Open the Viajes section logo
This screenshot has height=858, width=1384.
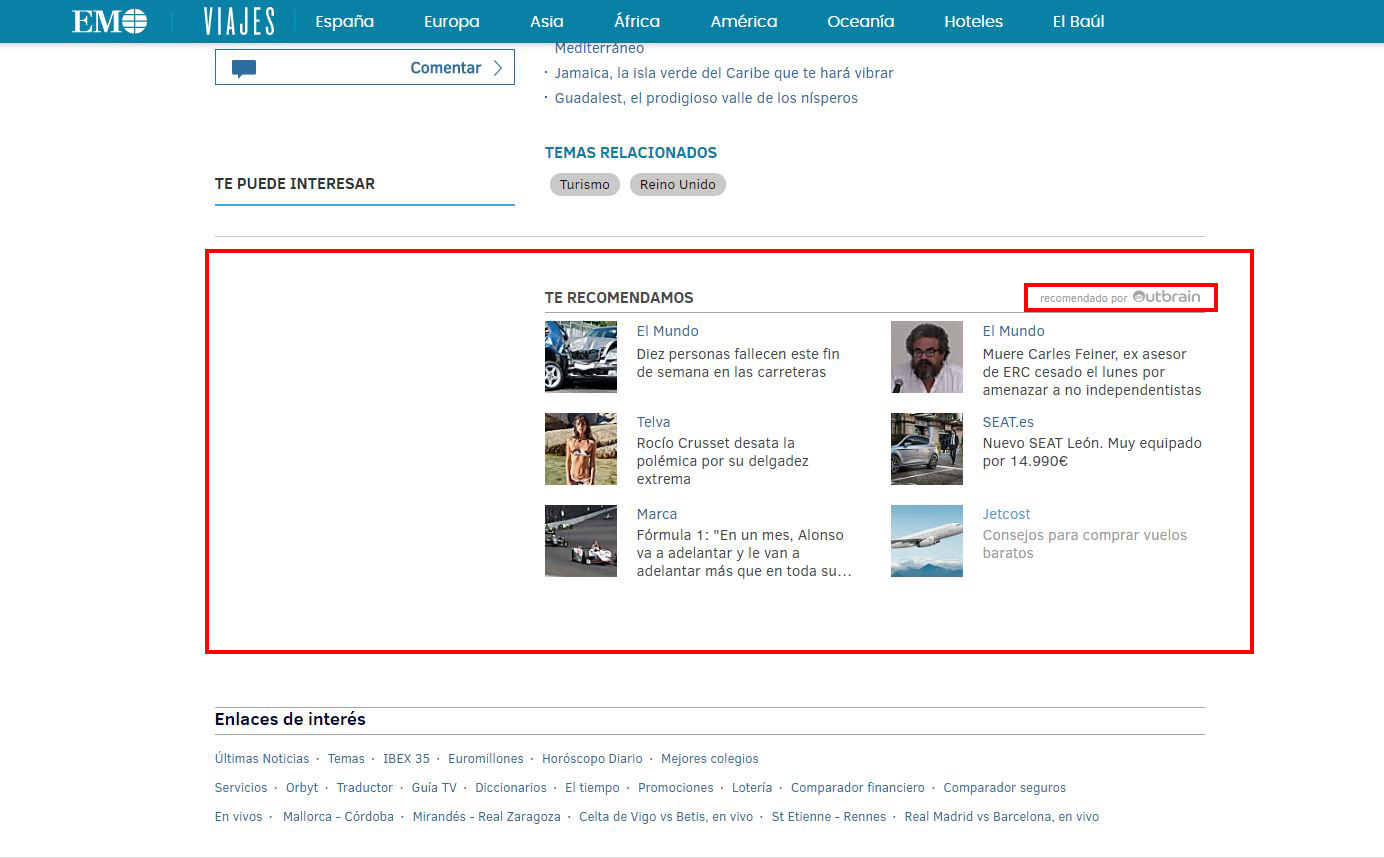pos(238,21)
